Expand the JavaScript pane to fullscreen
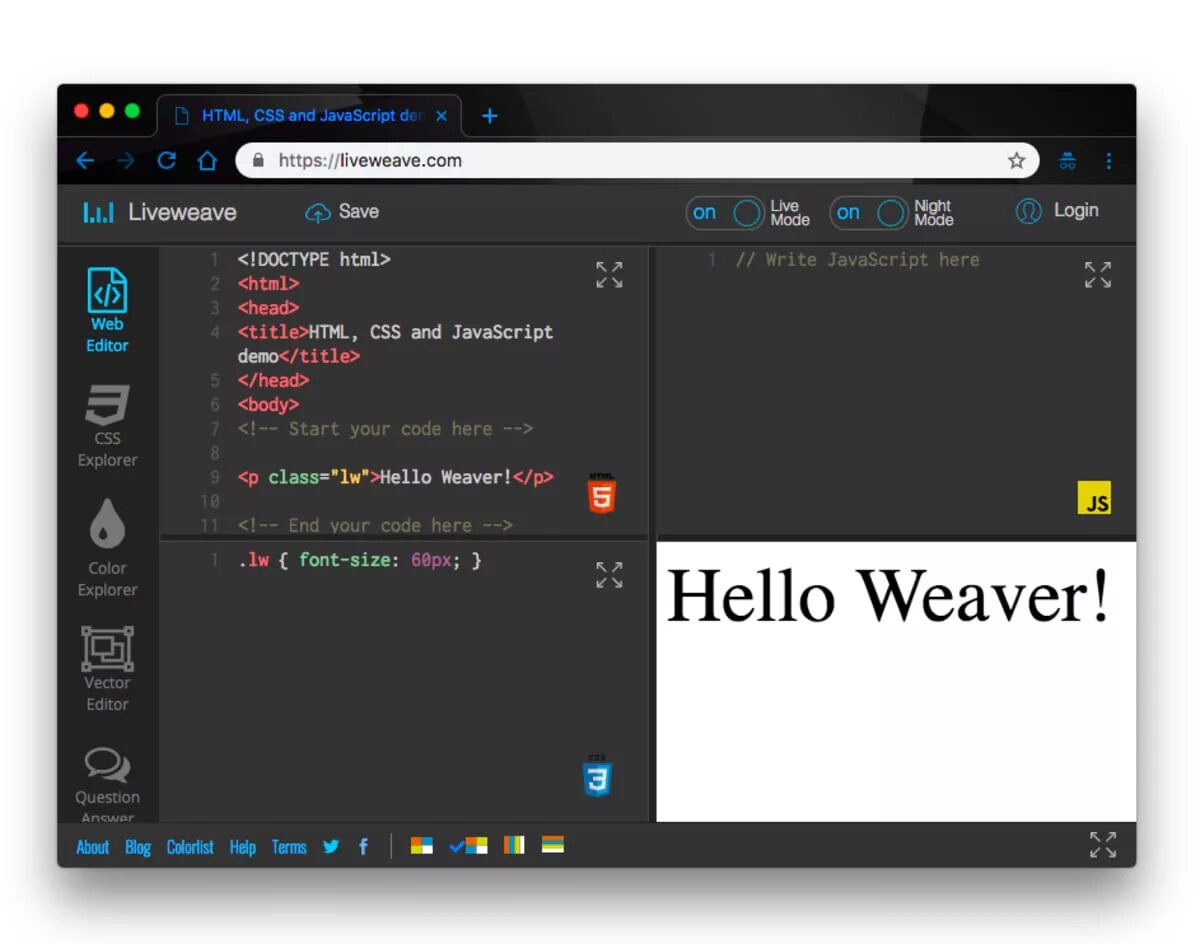Image resolution: width=1200 pixels, height=944 pixels. [1097, 275]
